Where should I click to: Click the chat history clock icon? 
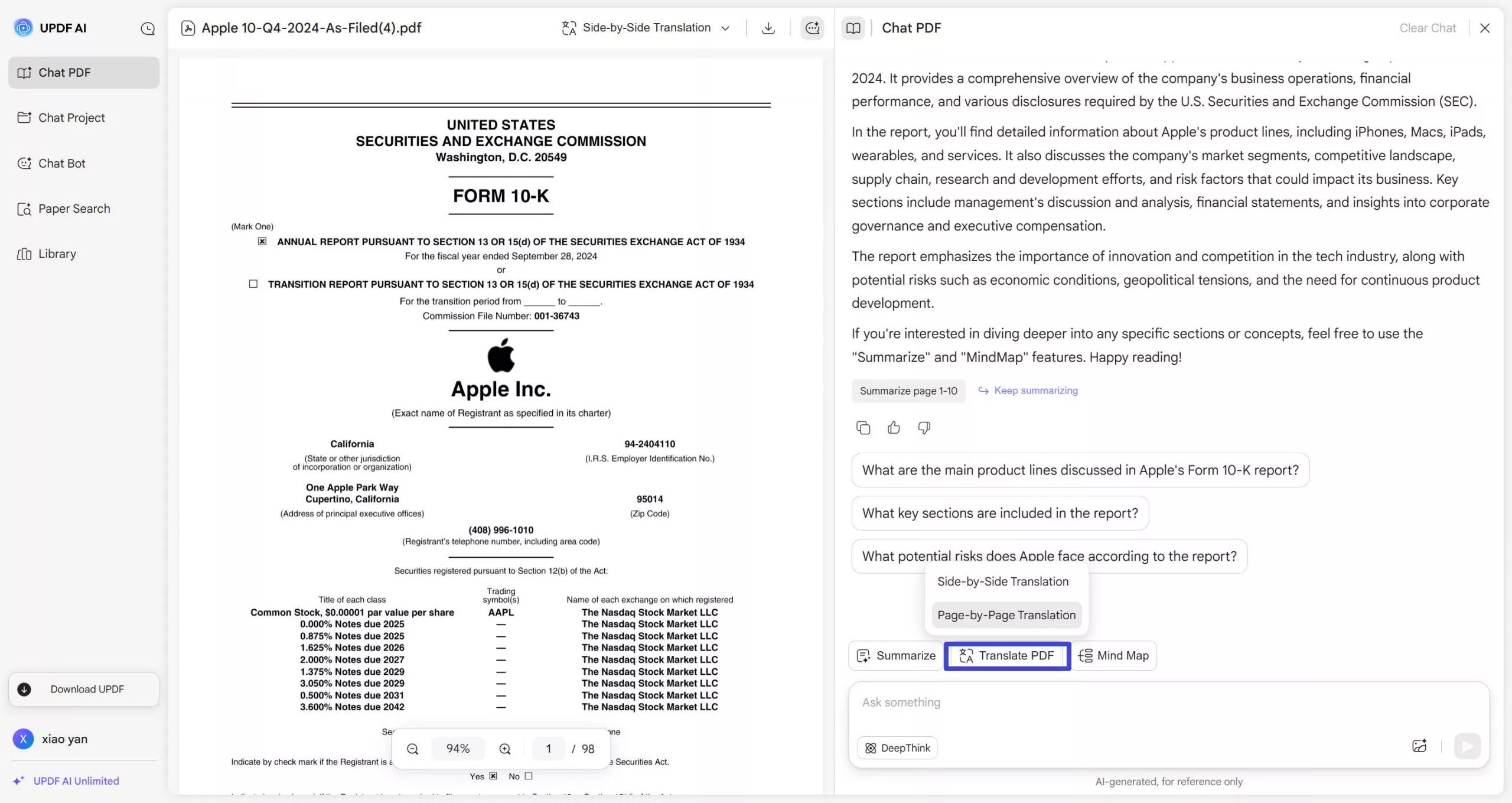click(148, 28)
